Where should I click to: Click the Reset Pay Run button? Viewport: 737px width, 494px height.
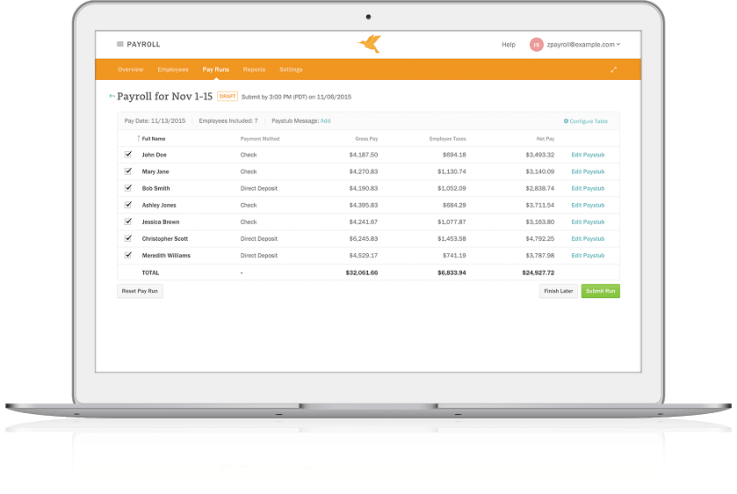click(x=140, y=291)
